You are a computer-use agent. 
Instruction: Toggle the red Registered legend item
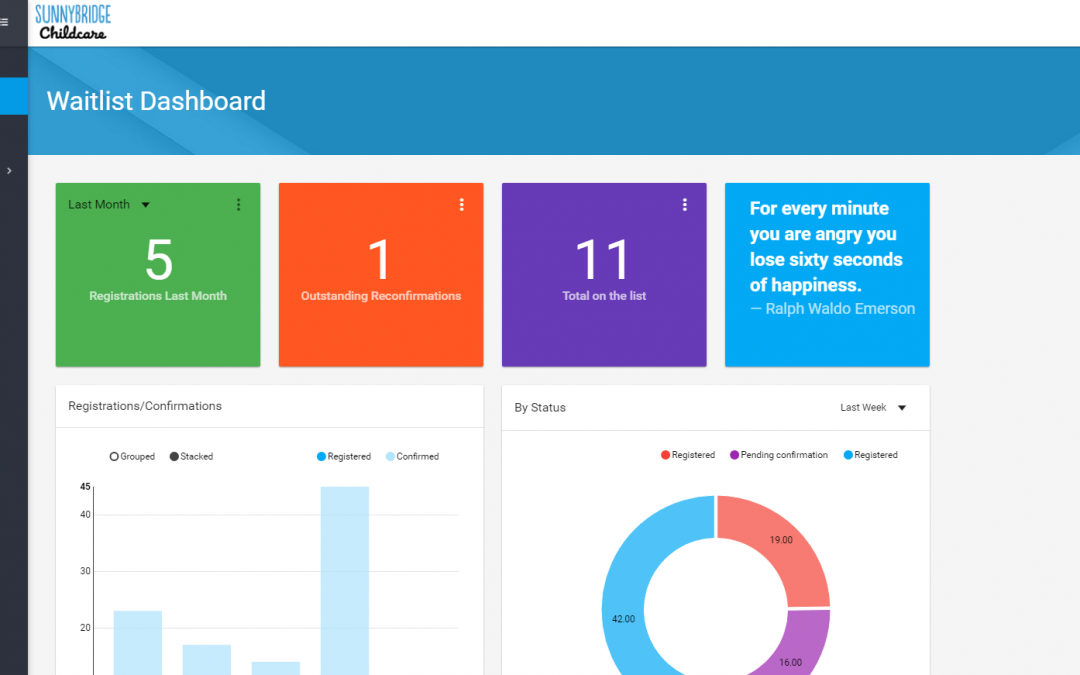coord(688,455)
